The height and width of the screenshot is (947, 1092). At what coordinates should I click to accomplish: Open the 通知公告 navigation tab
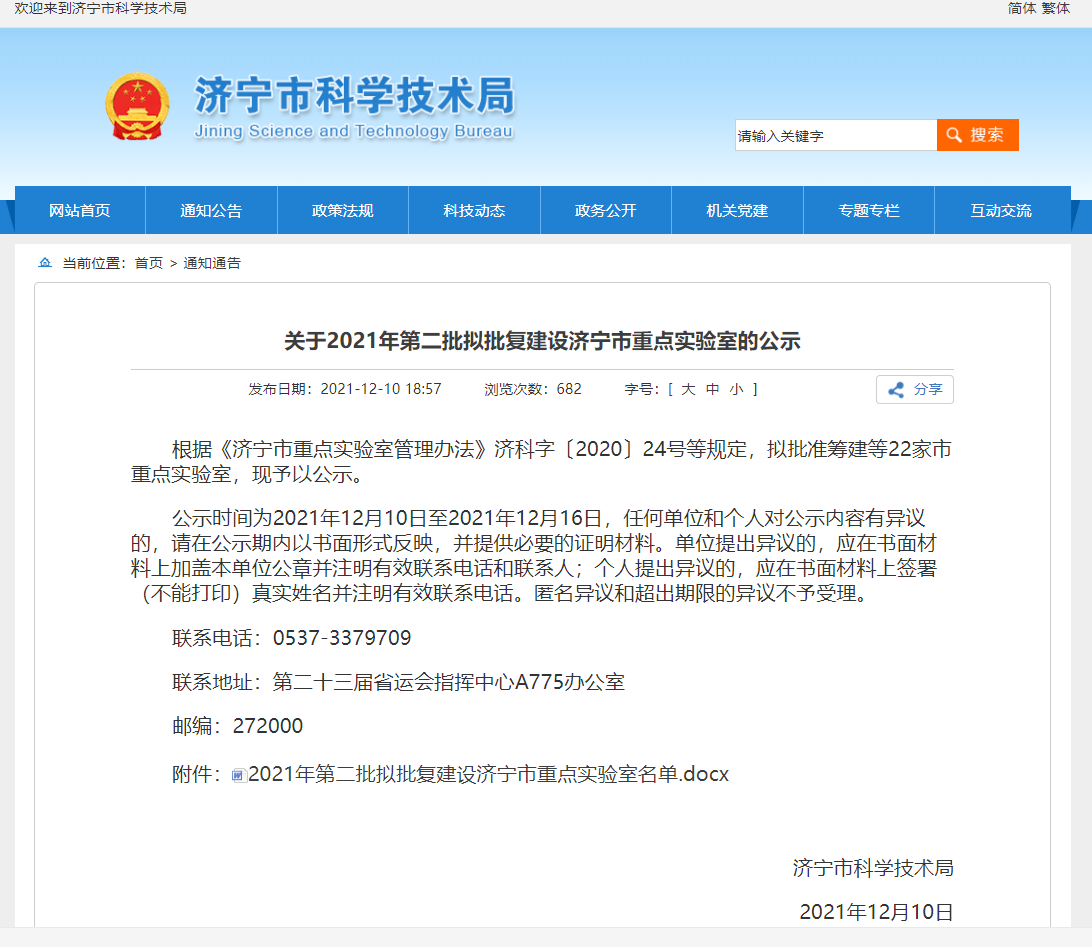211,210
